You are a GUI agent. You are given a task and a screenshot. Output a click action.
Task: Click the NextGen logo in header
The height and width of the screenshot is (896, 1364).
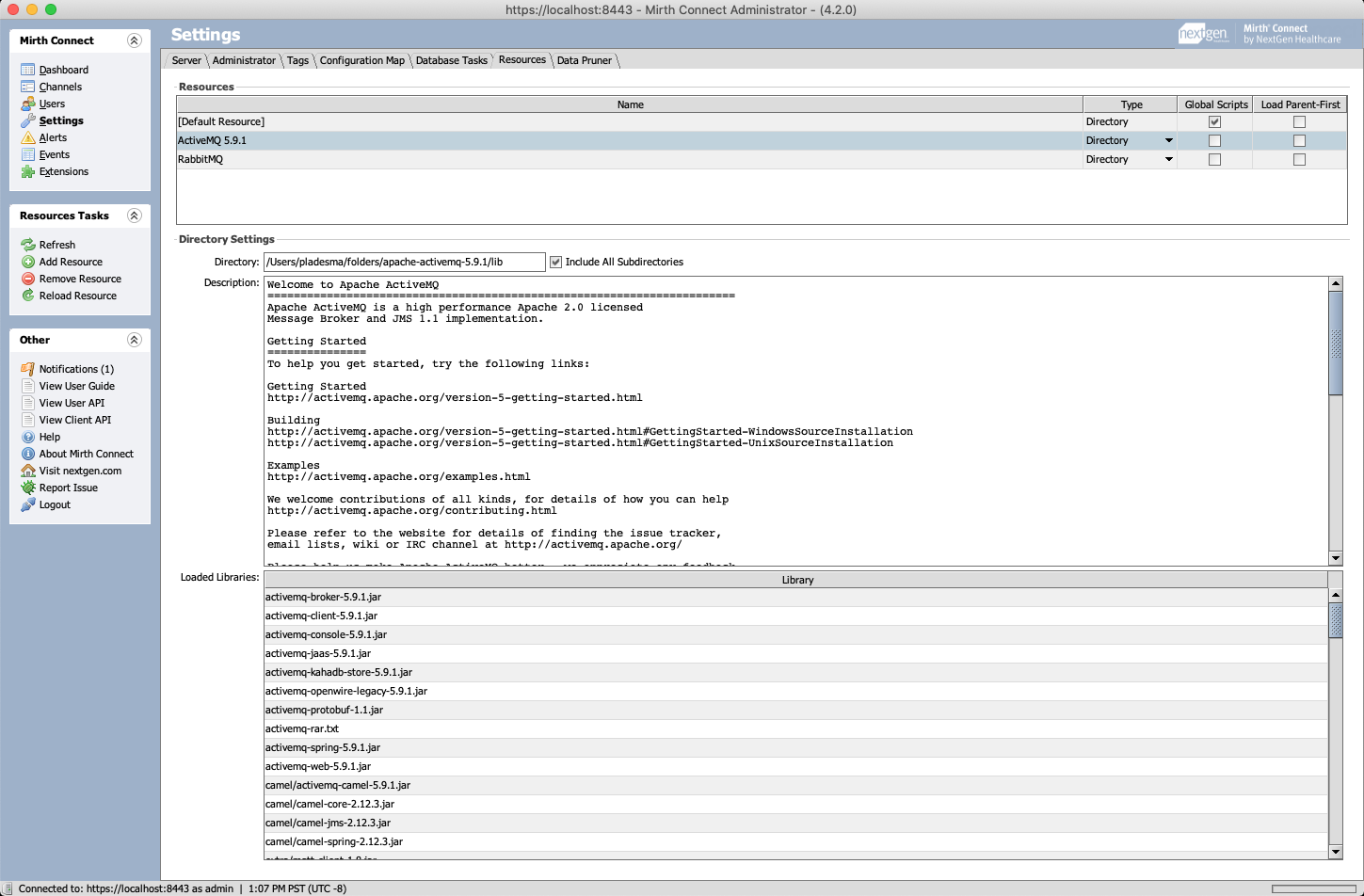click(x=1204, y=34)
